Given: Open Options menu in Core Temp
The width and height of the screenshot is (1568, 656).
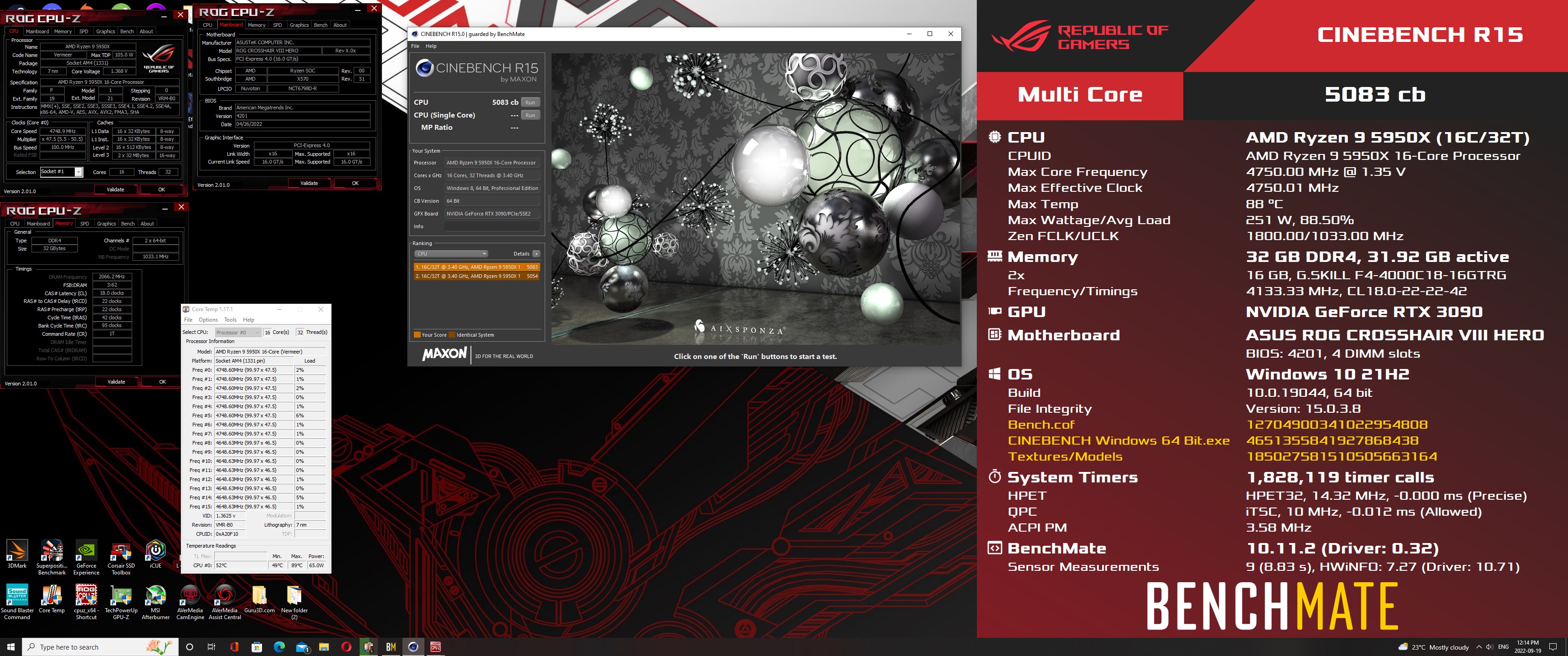Looking at the screenshot, I should pos(208,319).
